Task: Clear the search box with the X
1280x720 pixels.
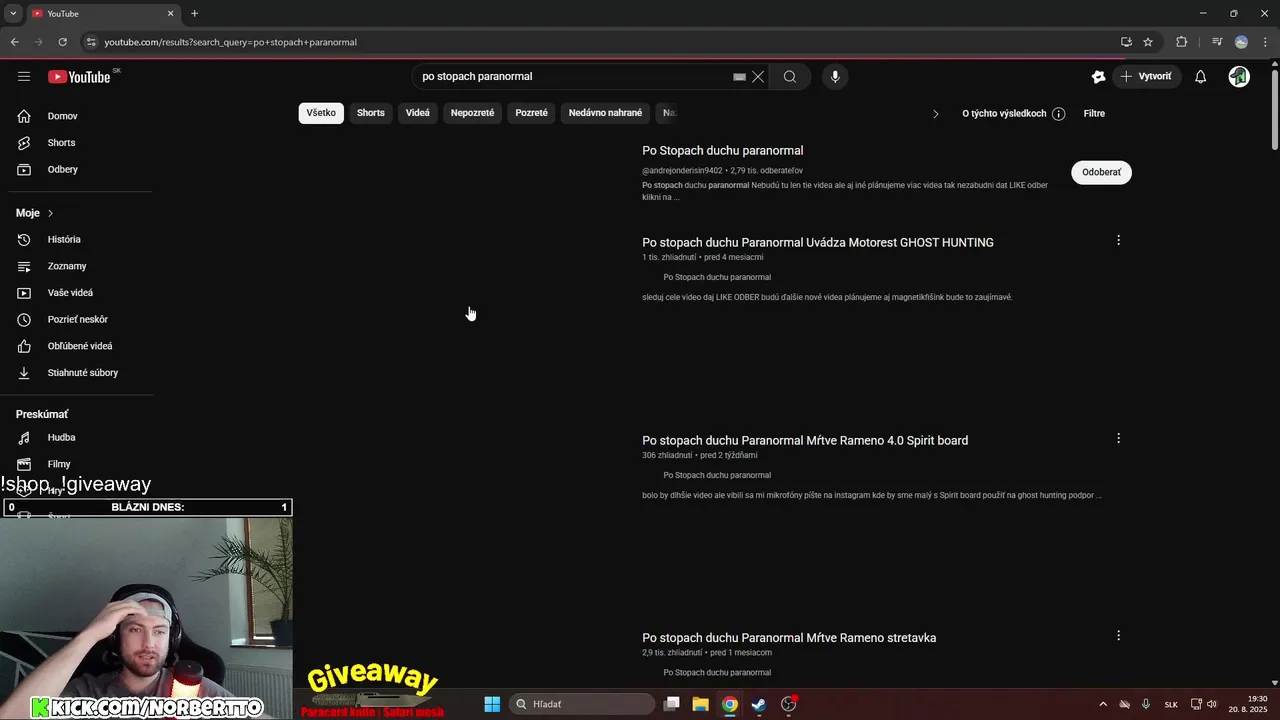Action: tap(758, 76)
